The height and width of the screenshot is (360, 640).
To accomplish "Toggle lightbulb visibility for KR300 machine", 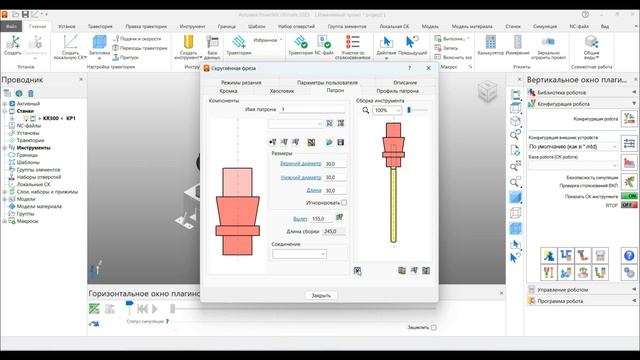I will 26,118.
